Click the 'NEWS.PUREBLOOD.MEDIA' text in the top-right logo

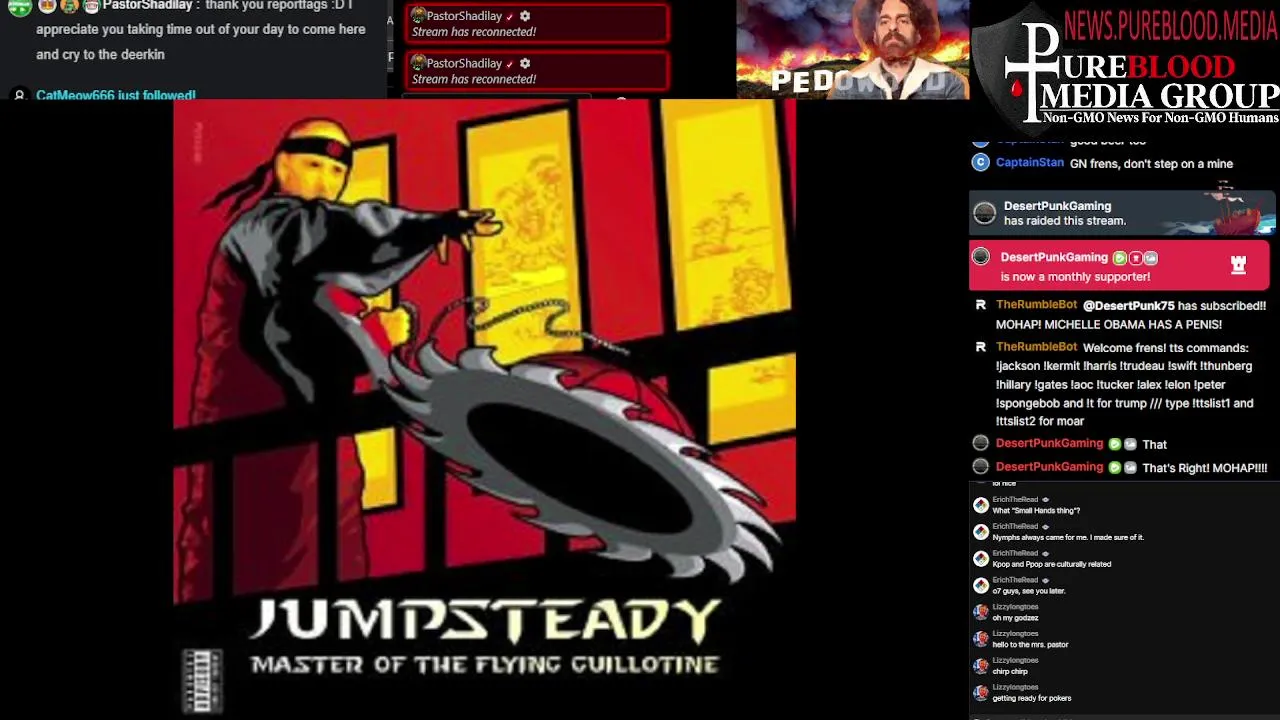1171,25
